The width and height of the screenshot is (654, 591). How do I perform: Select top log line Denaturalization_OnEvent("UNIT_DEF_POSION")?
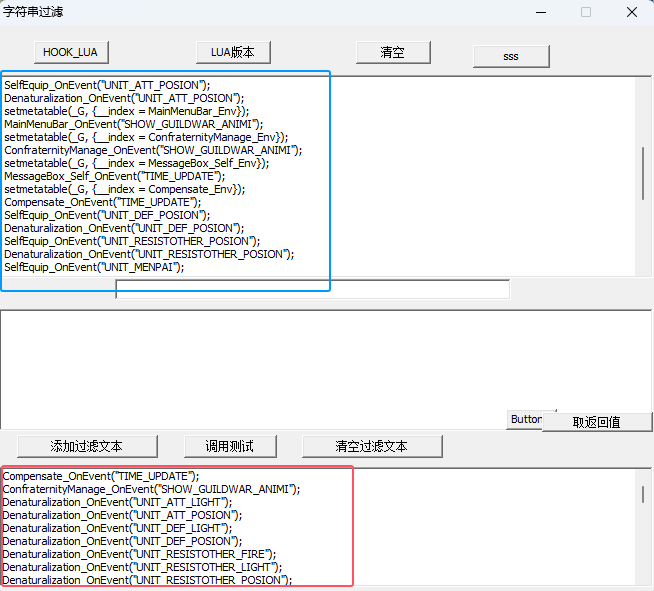click(124, 228)
